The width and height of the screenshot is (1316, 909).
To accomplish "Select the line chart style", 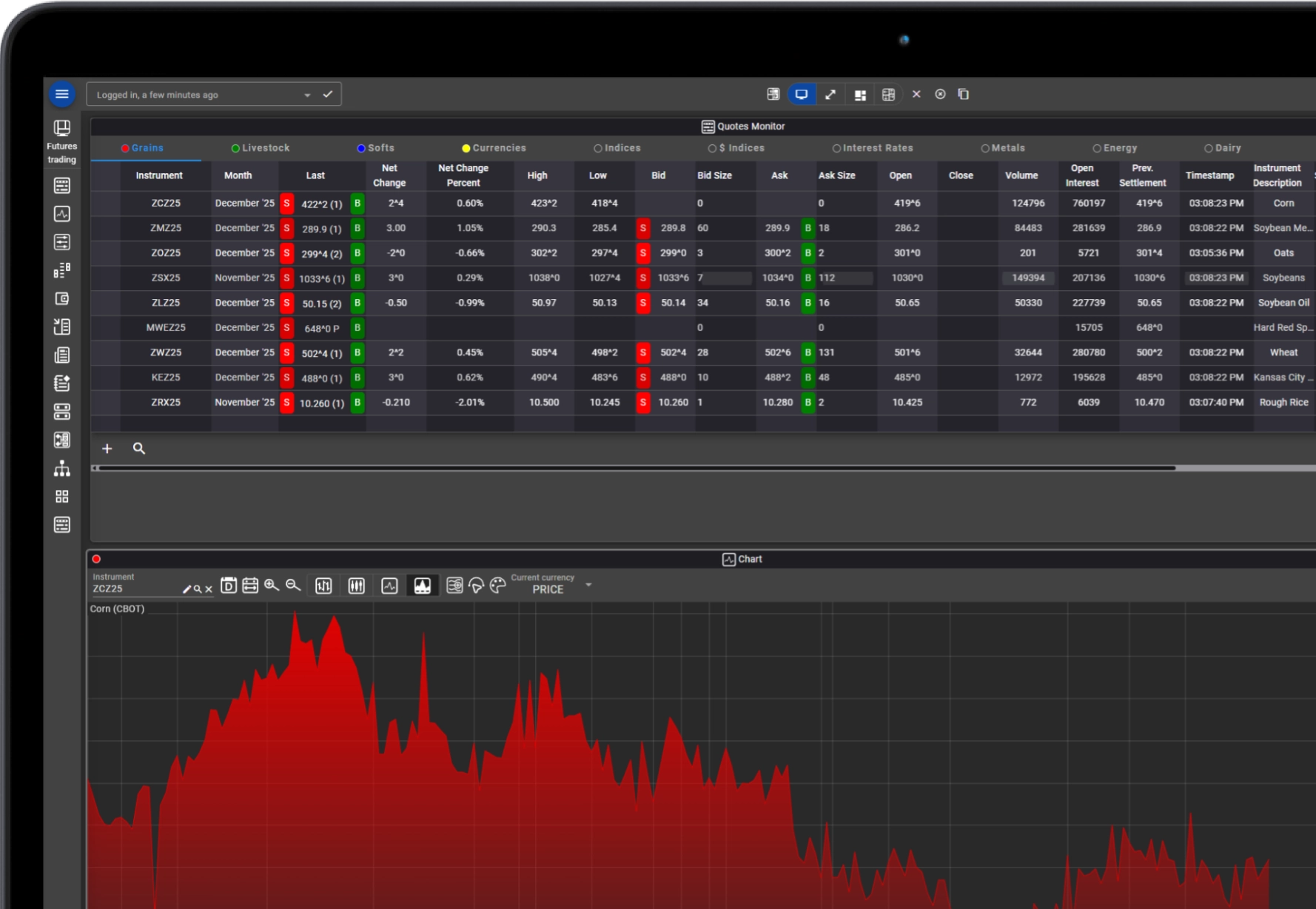I will click(389, 586).
